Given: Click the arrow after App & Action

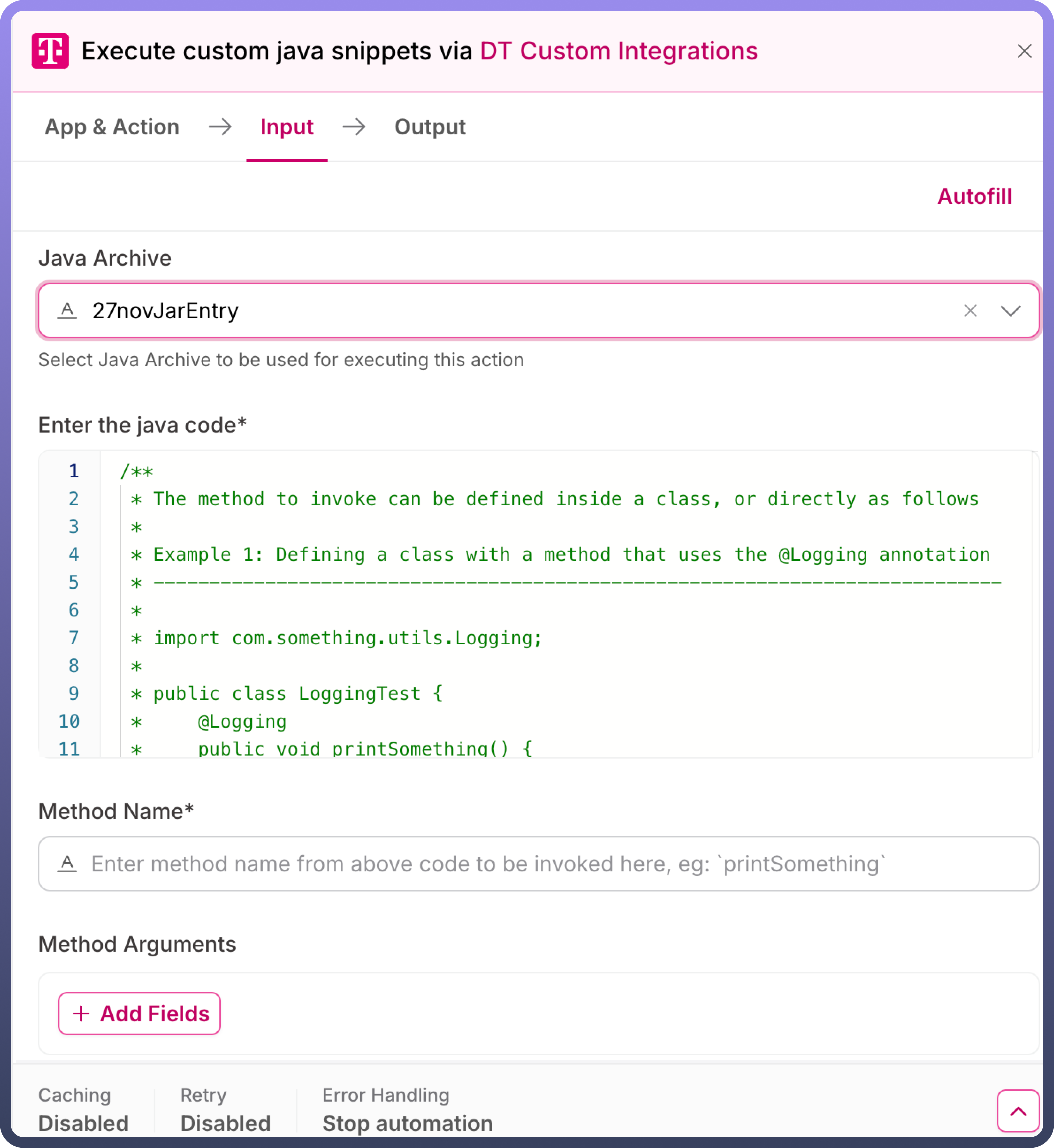Looking at the screenshot, I should pos(220,127).
